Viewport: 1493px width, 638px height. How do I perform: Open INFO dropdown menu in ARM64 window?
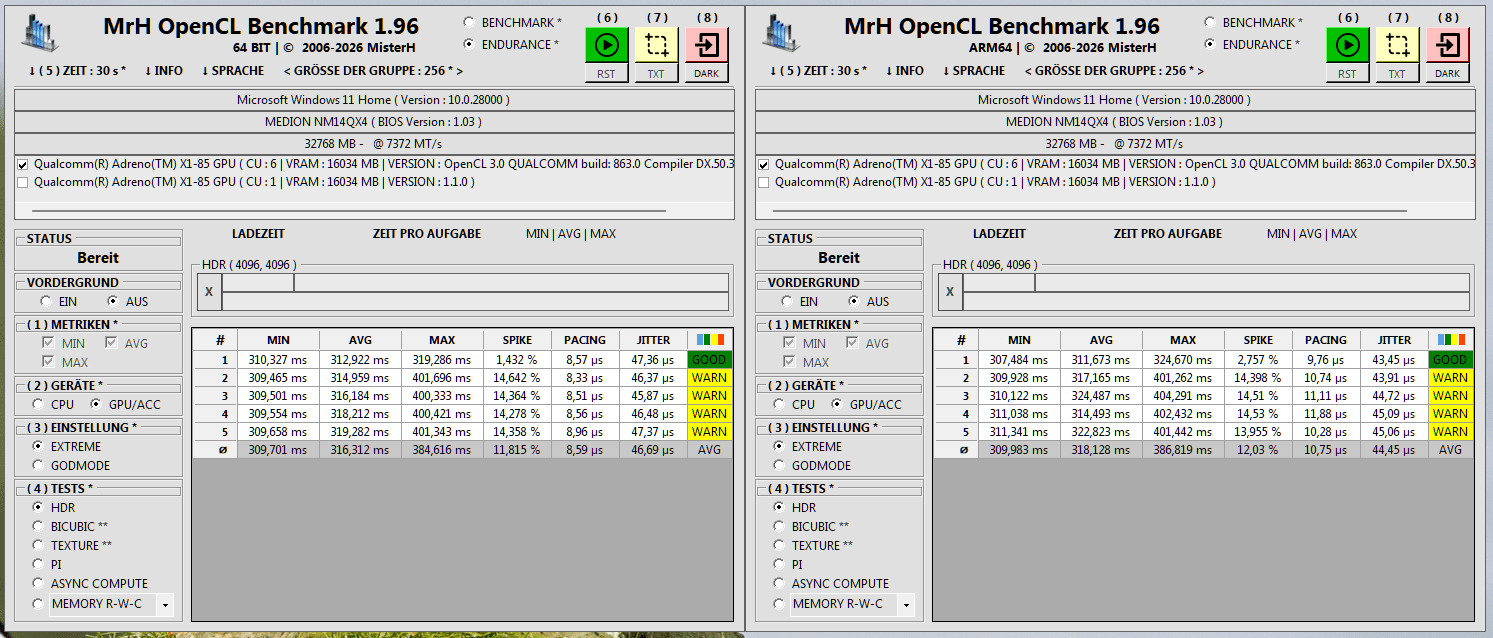click(905, 71)
